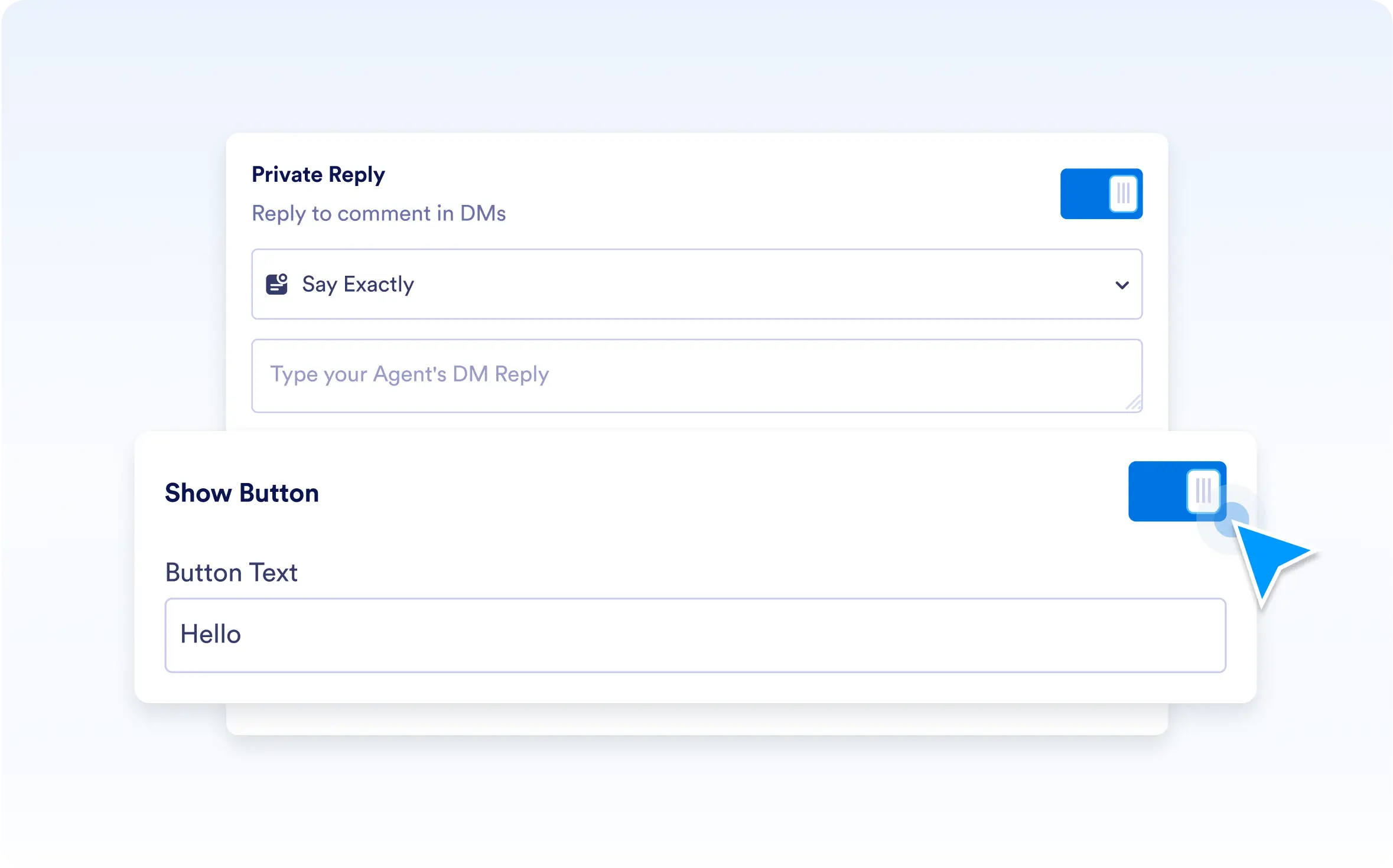This screenshot has height=868, width=1393.
Task: Click the resize handle of the DM Reply textarea
Action: [x=1134, y=403]
